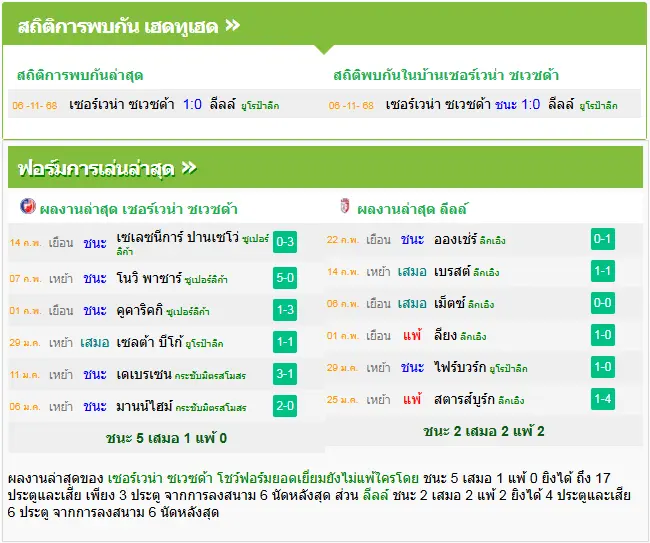Image resolution: width=650 pixels, height=543 pixels.
Task: Click the date 22 ก.พ. in the Lille form list
Action: [343, 240]
